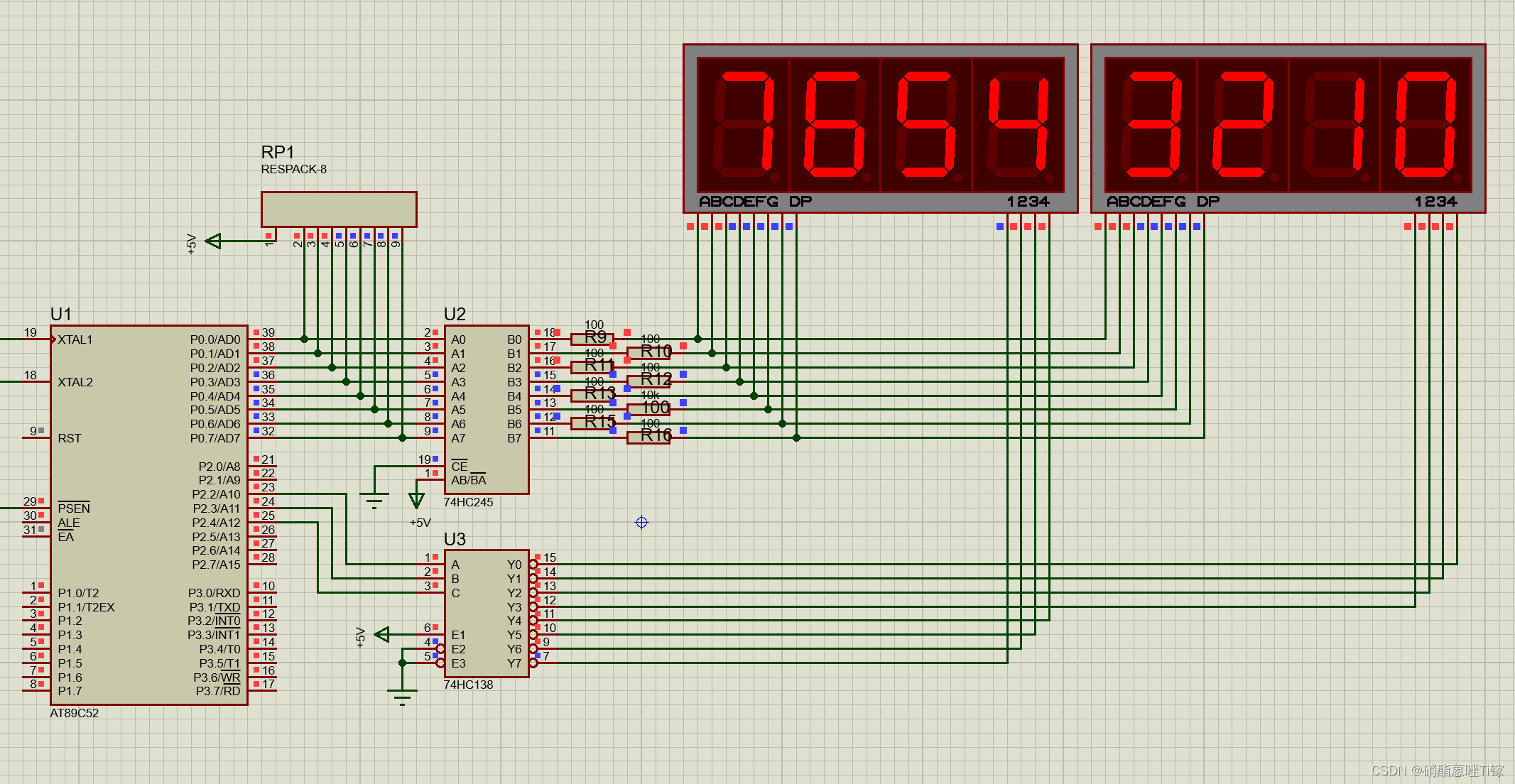
Task: Click the XTAL2 pin label on U1
Action: tap(75, 382)
